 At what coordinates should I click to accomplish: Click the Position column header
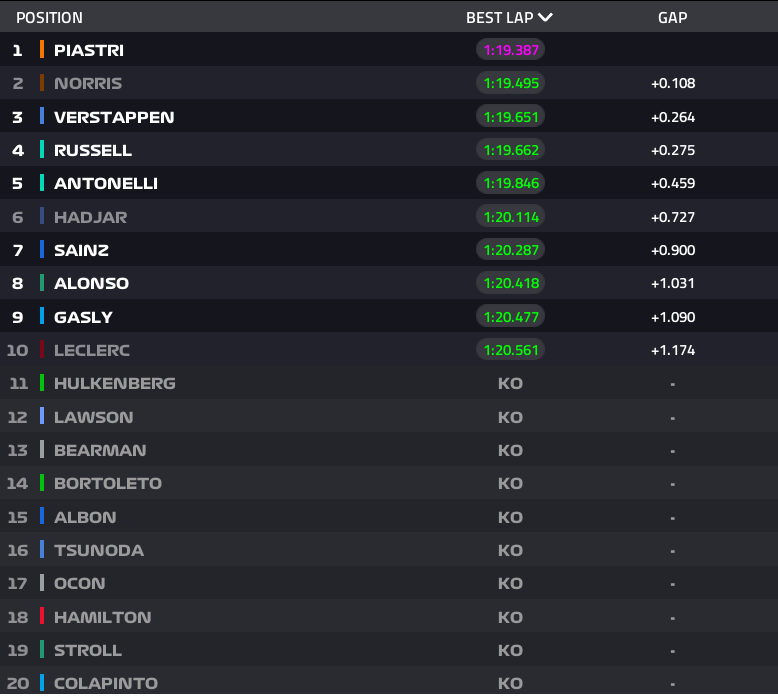coord(49,18)
